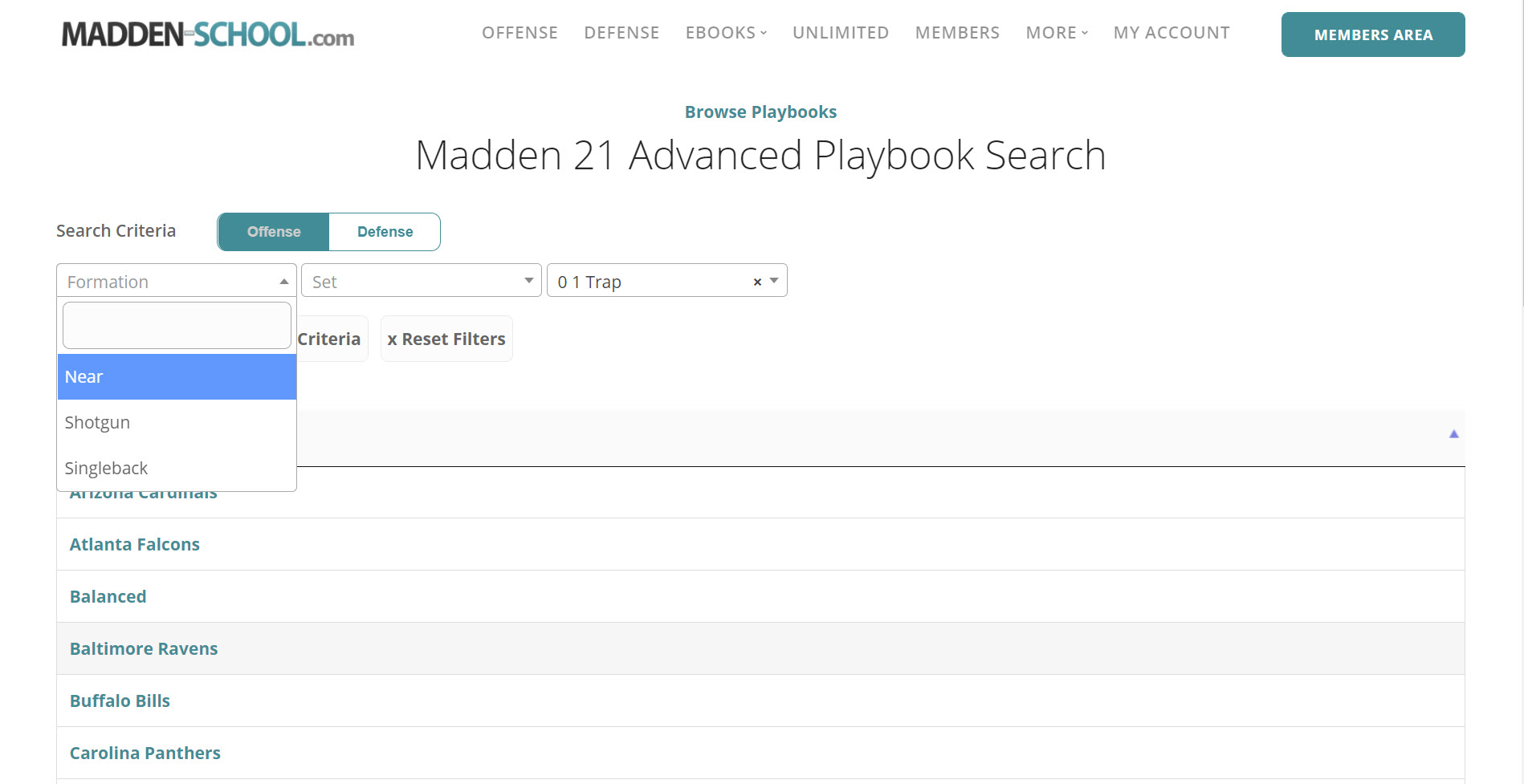
Task: Select Near formation option
Action: 177,377
